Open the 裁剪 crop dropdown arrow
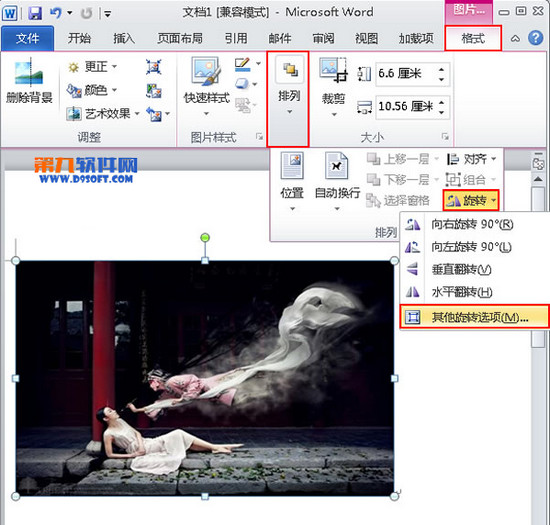The width and height of the screenshot is (550, 525). pyautogui.click(x=334, y=114)
